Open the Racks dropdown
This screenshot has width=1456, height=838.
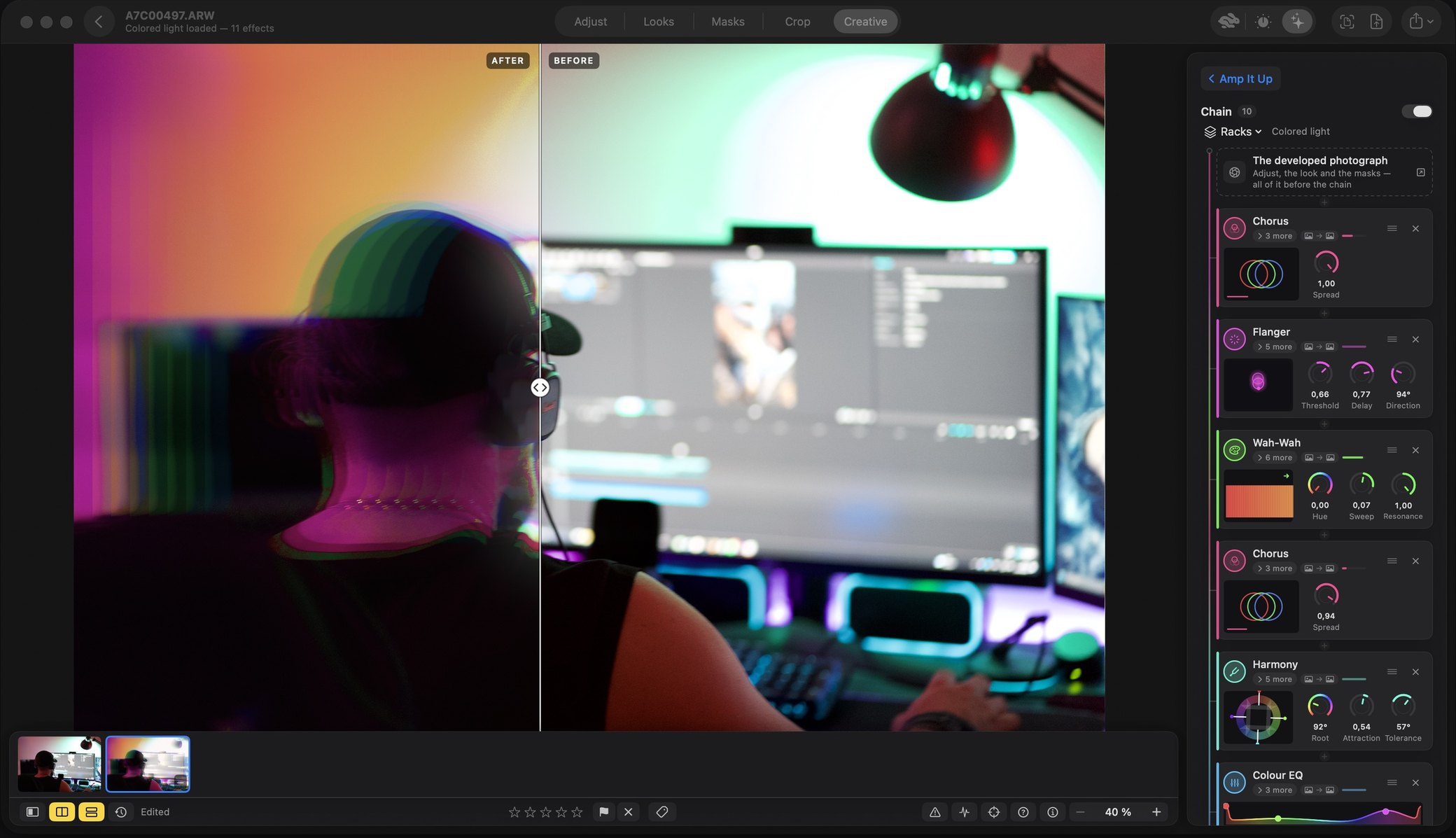pos(1233,132)
